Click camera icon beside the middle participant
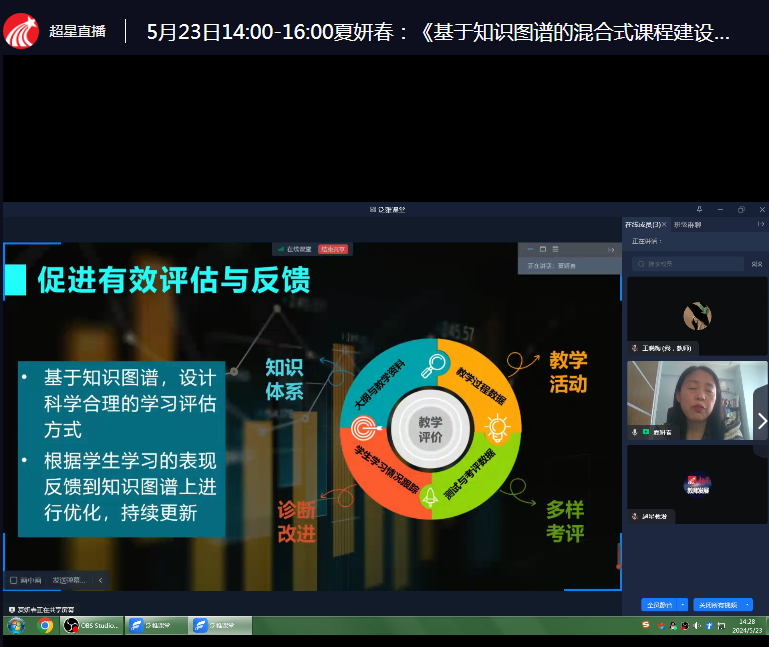 [646, 432]
